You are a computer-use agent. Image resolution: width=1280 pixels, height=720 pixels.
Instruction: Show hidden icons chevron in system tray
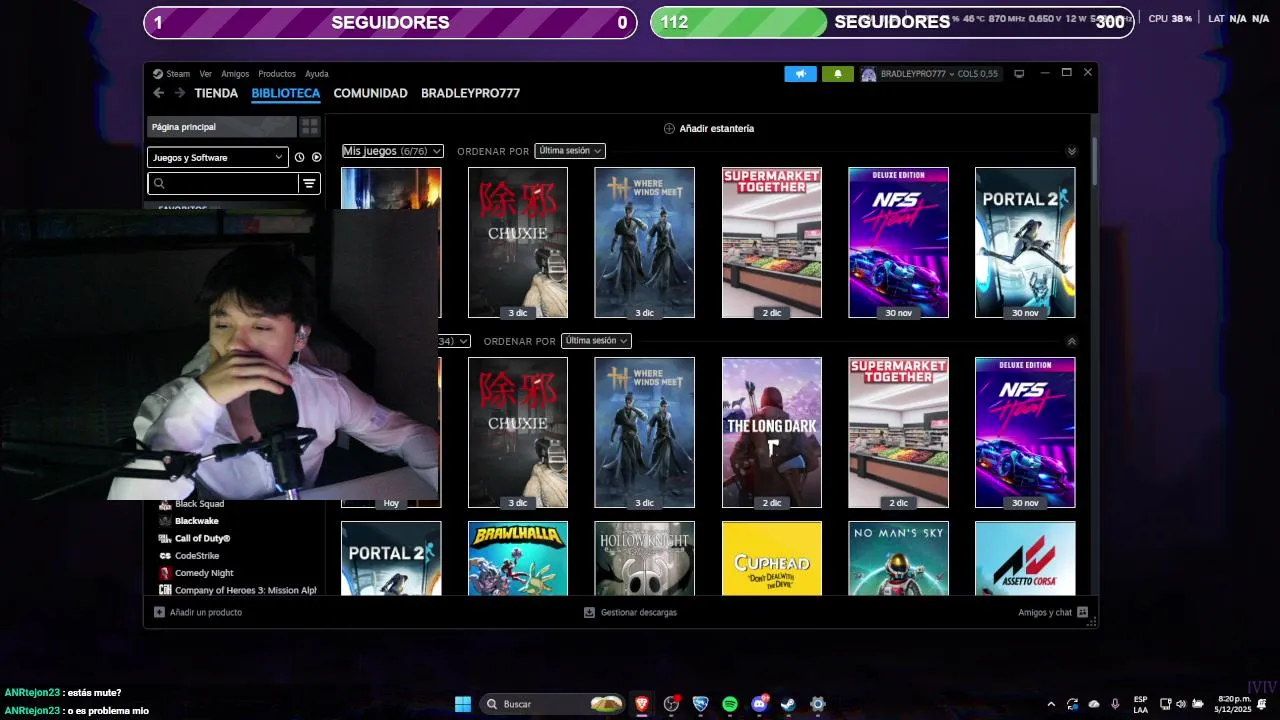tap(1051, 704)
